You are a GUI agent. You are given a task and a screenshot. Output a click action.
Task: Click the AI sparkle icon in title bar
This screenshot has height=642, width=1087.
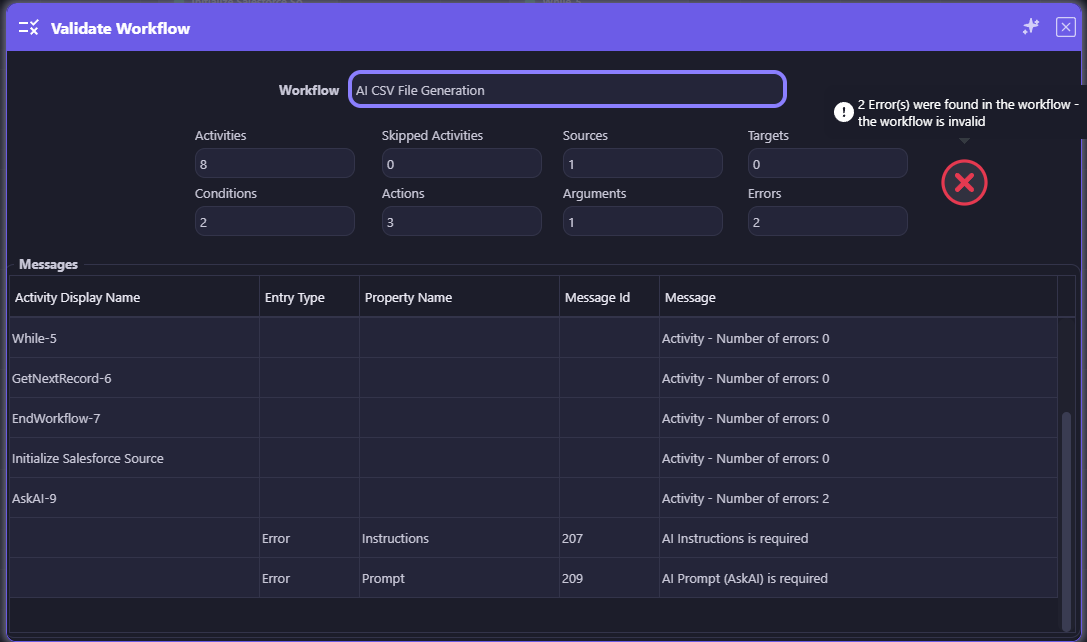coord(1031,27)
